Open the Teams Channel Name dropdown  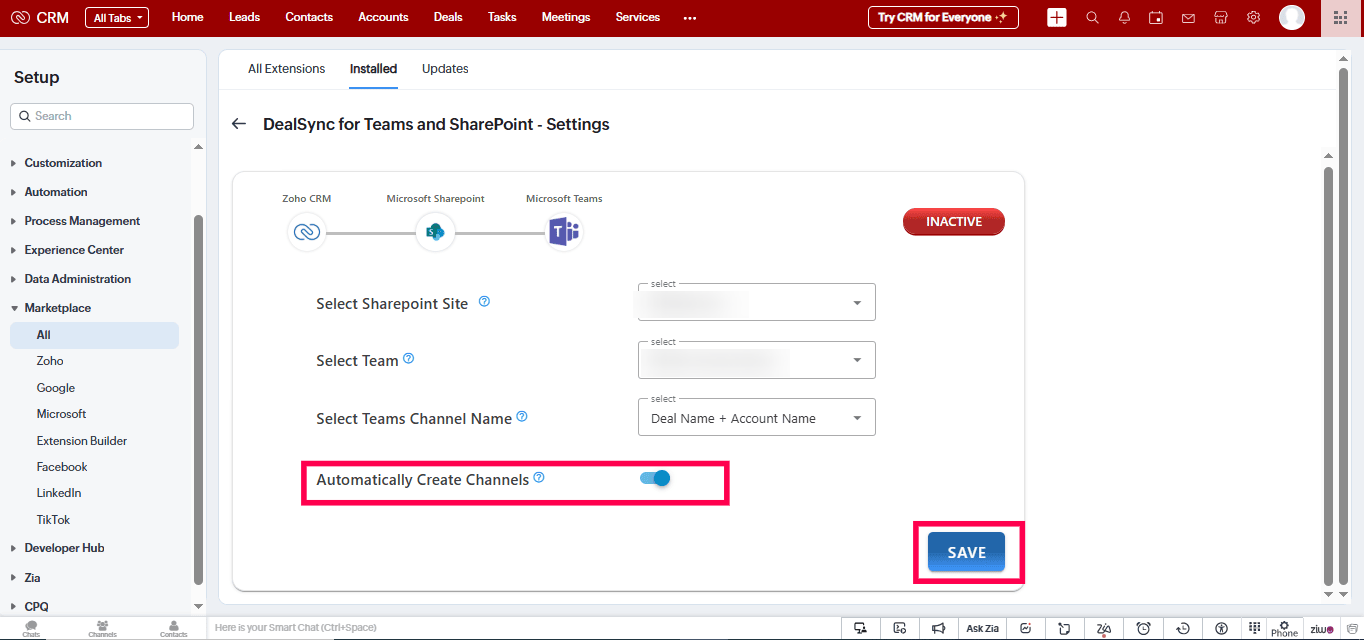coord(757,418)
